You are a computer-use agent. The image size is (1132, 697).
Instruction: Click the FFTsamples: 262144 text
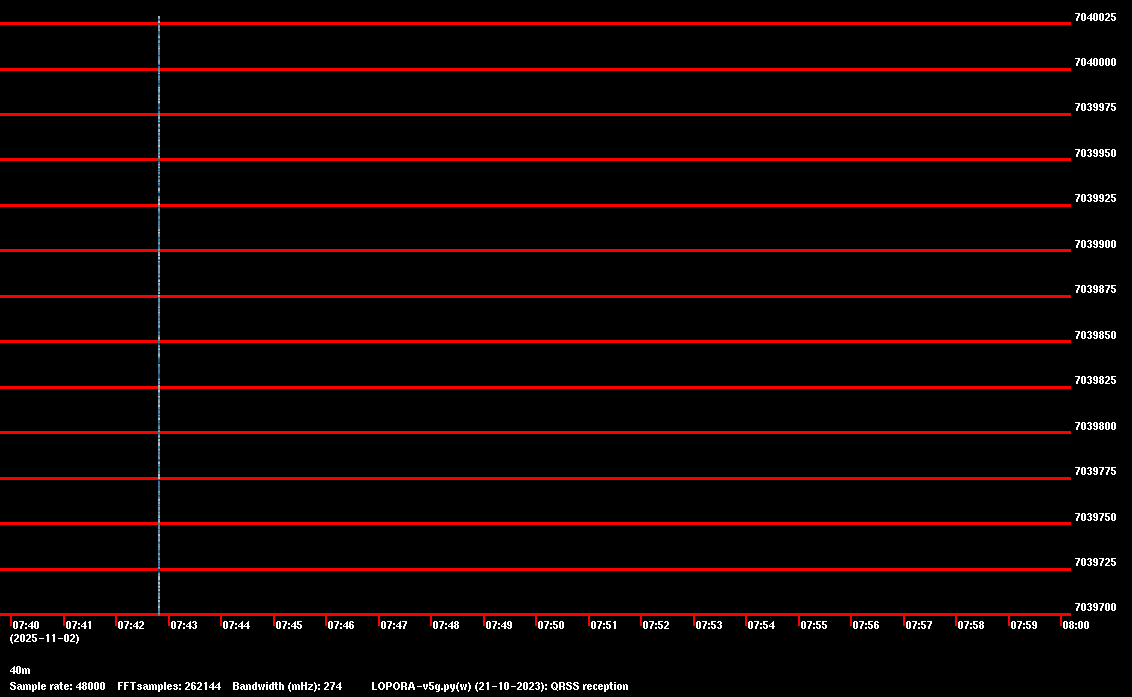click(169, 687)
